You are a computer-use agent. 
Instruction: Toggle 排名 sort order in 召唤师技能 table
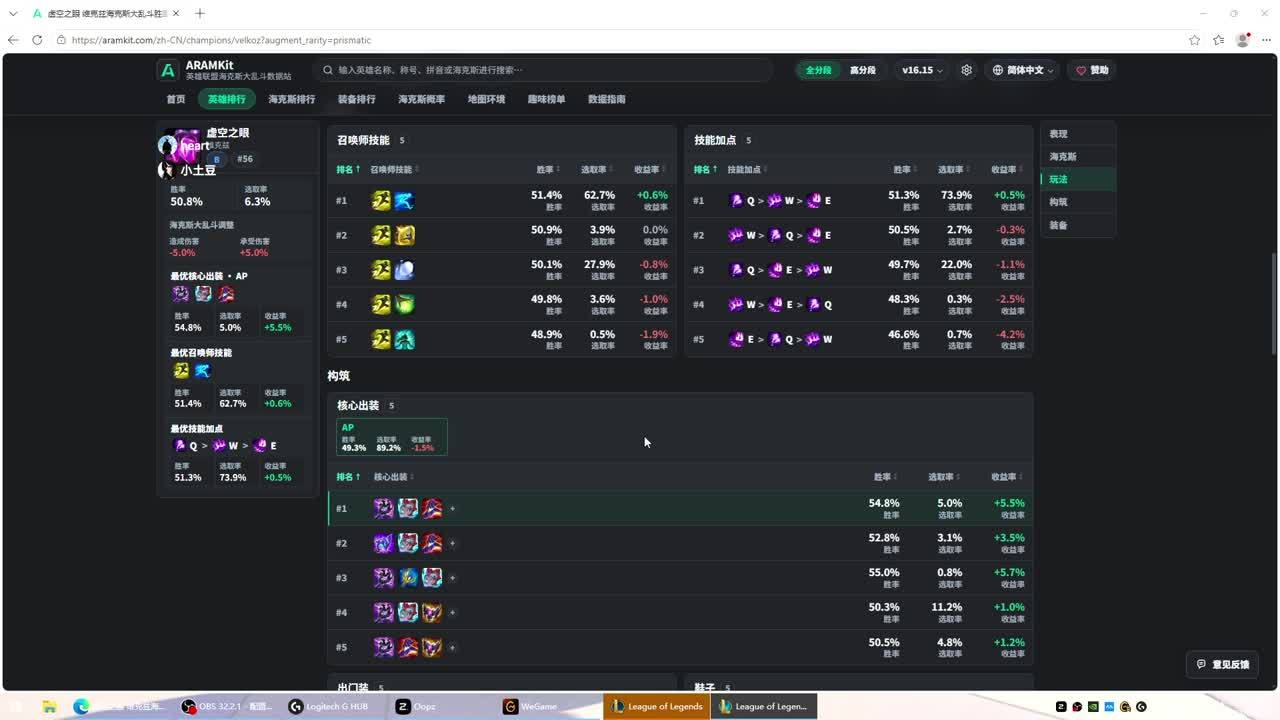tap(348, 169)
